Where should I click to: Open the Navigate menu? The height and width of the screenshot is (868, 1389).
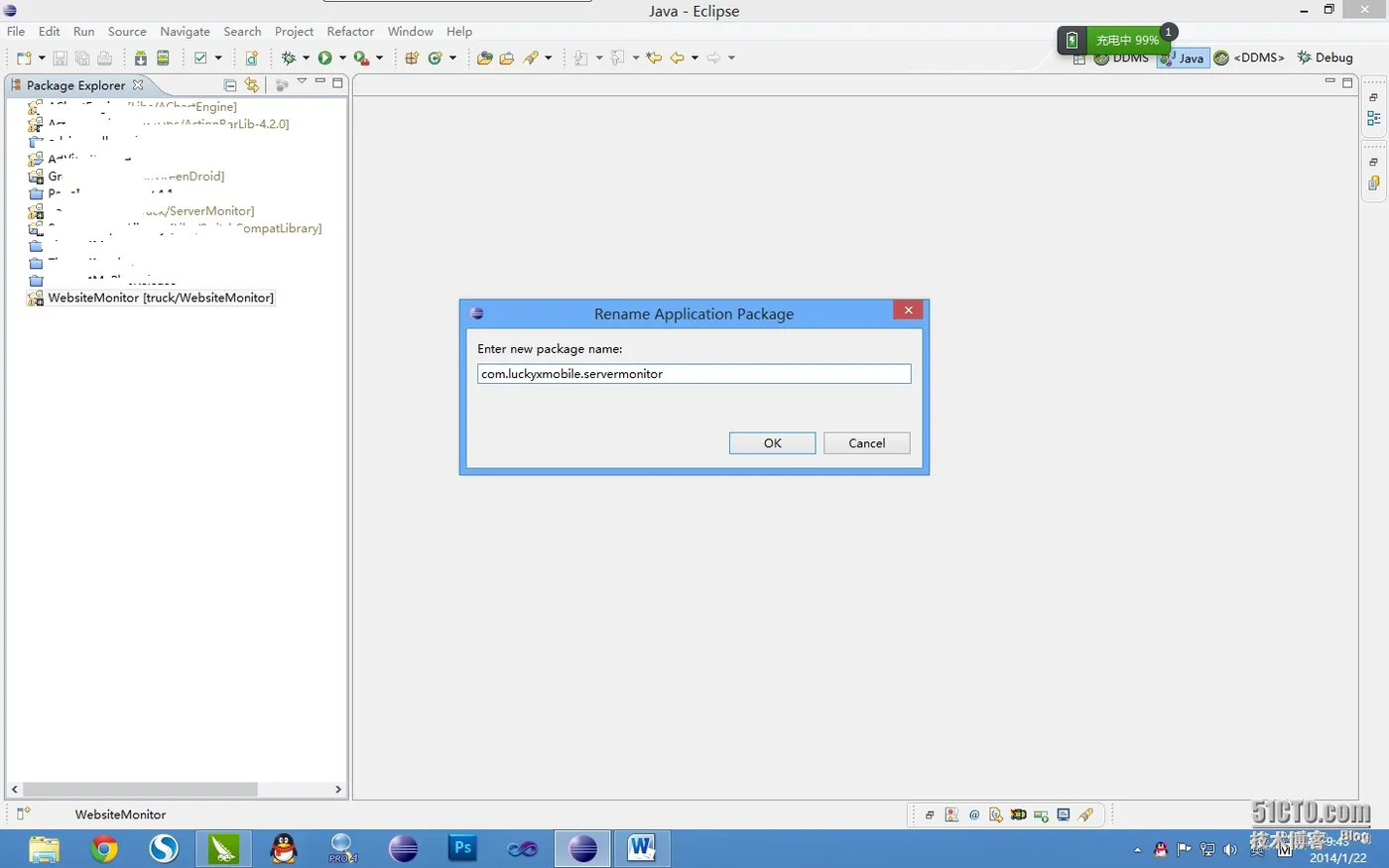tap(185, 32)
